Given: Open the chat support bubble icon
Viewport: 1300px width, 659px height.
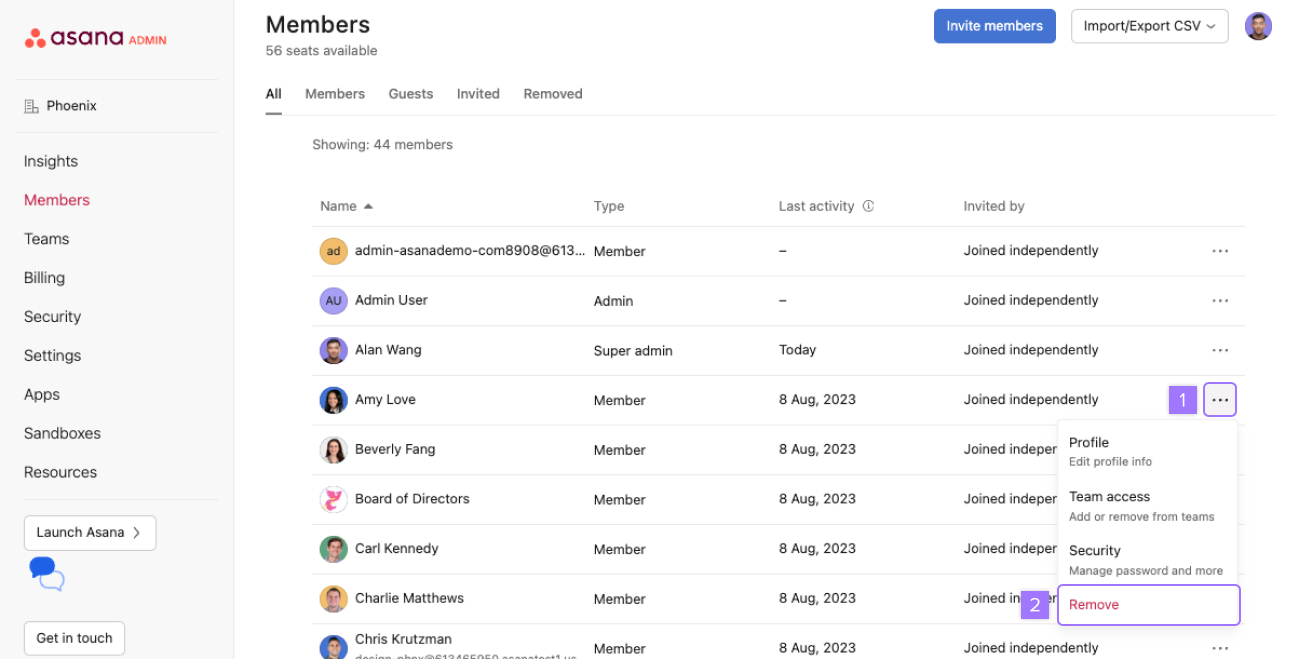Looking at the screenshot, I should pyautogui.click(x=44, y=575).
